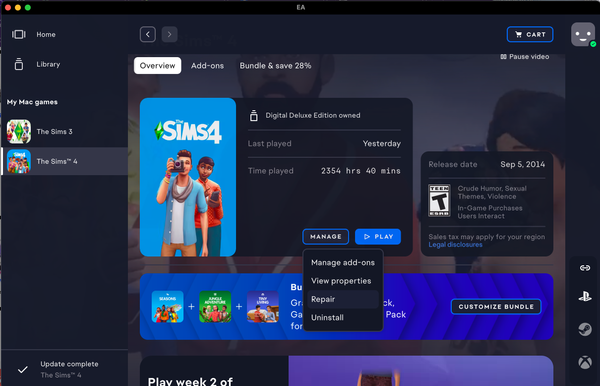Viewport: 600px width, 386px height.
Task: Select Repair from the Manage menu
Action: coord(343,299)
